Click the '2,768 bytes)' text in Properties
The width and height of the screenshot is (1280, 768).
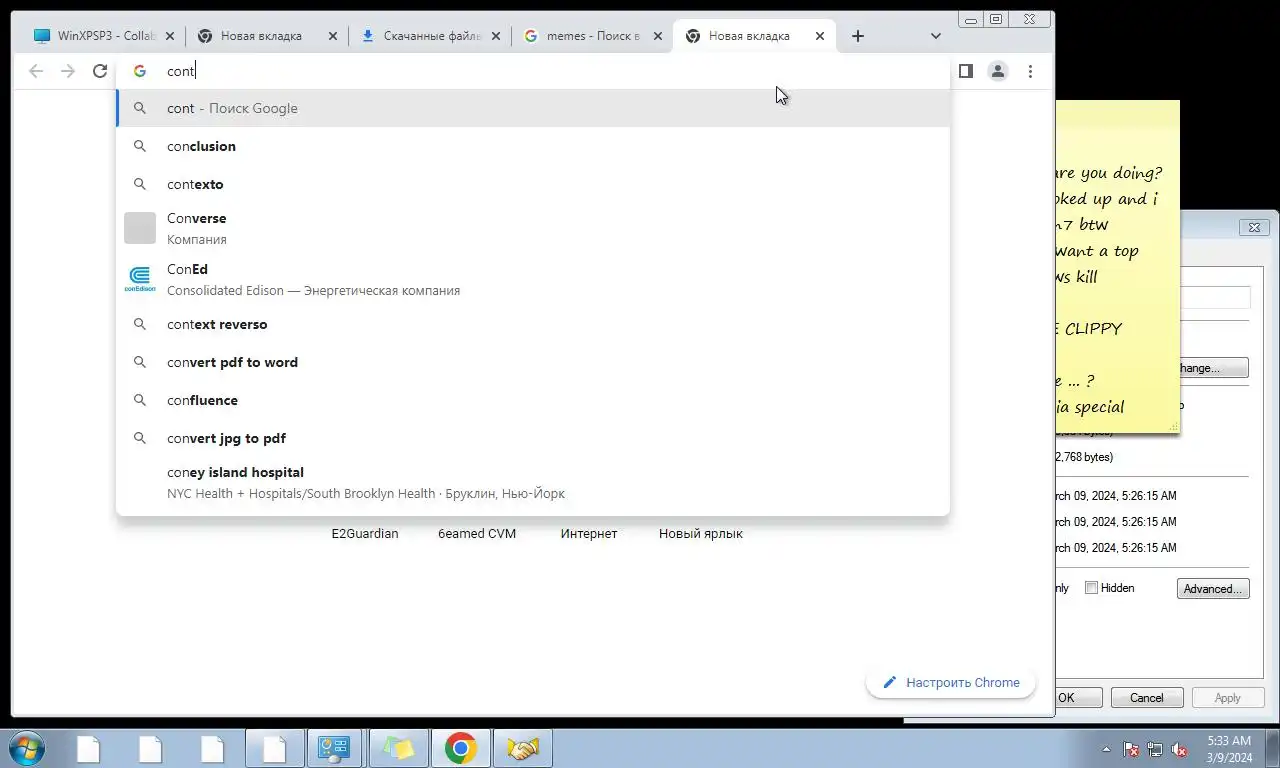[1084, 457]
